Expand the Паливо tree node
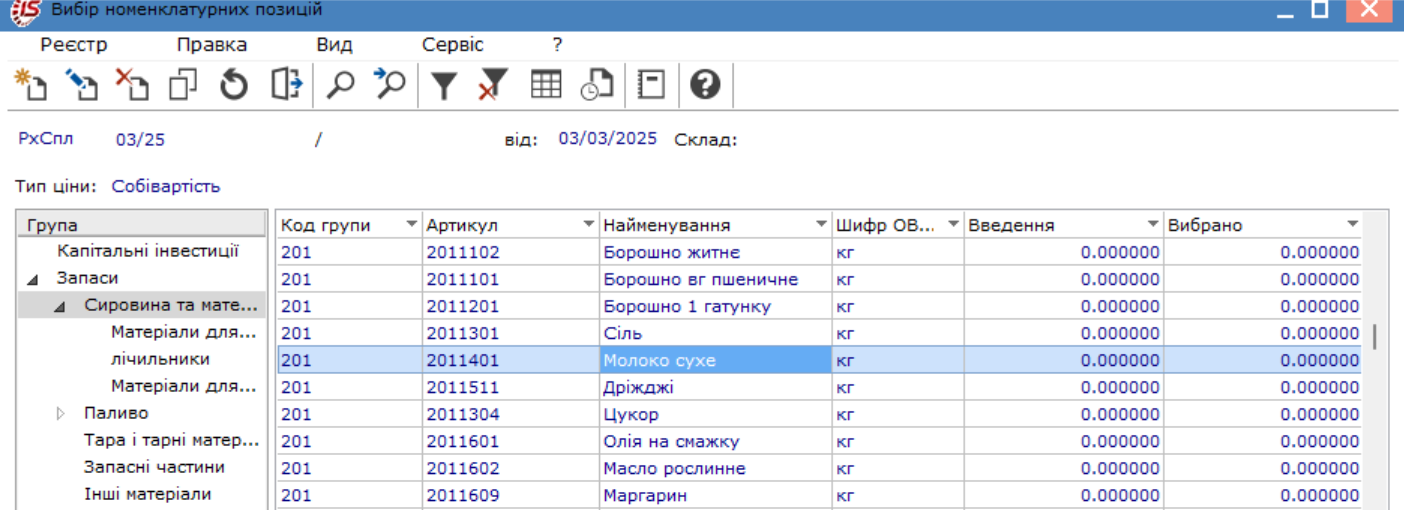The image size is (1404, 510). point(61,413)
